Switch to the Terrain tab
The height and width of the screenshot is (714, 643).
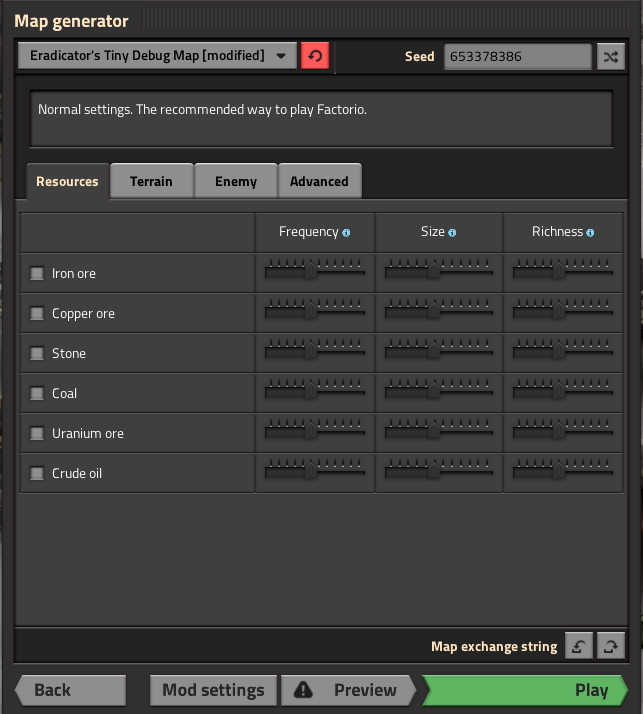pyautogui.click(x=151, y=181)
